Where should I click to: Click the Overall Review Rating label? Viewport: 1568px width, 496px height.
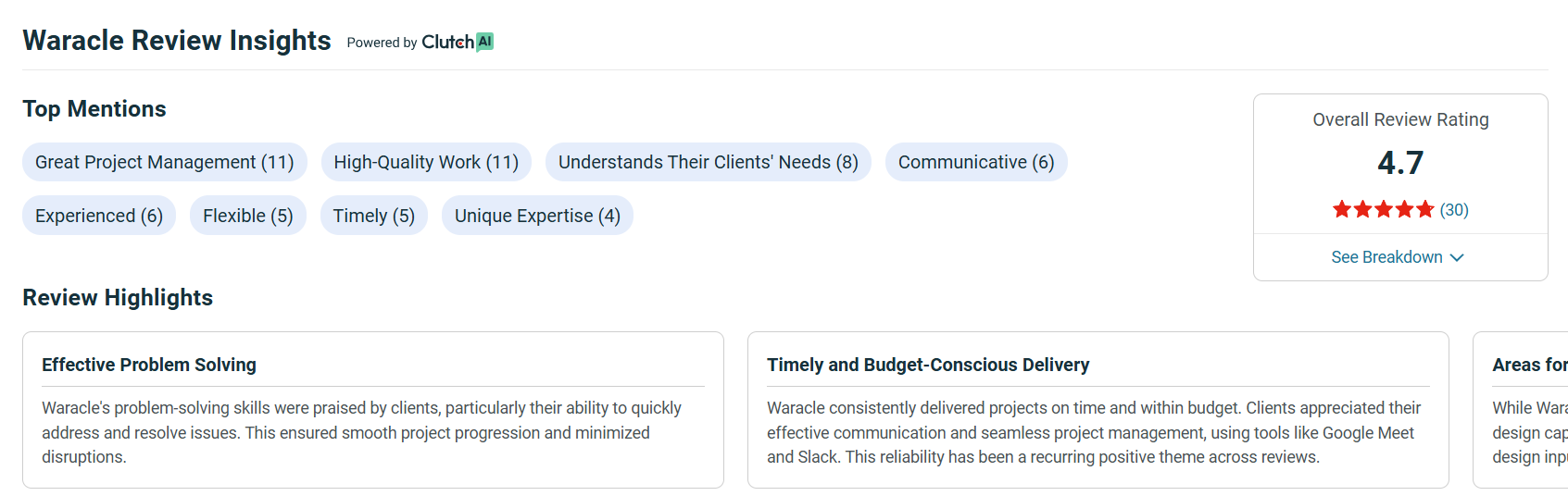pyautogui.click(x=1400, y=119)
